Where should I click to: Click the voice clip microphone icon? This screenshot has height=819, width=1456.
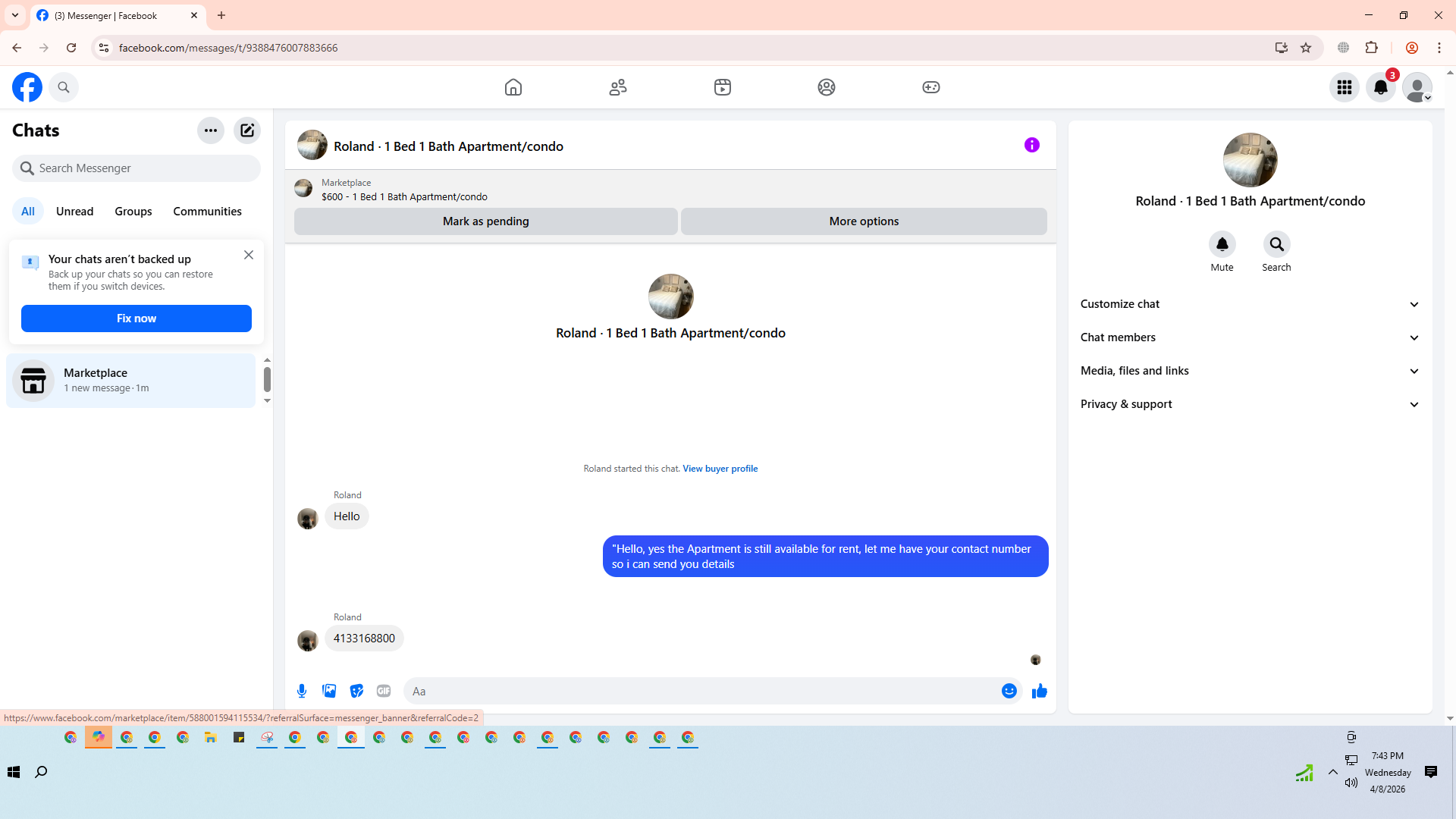302,691
